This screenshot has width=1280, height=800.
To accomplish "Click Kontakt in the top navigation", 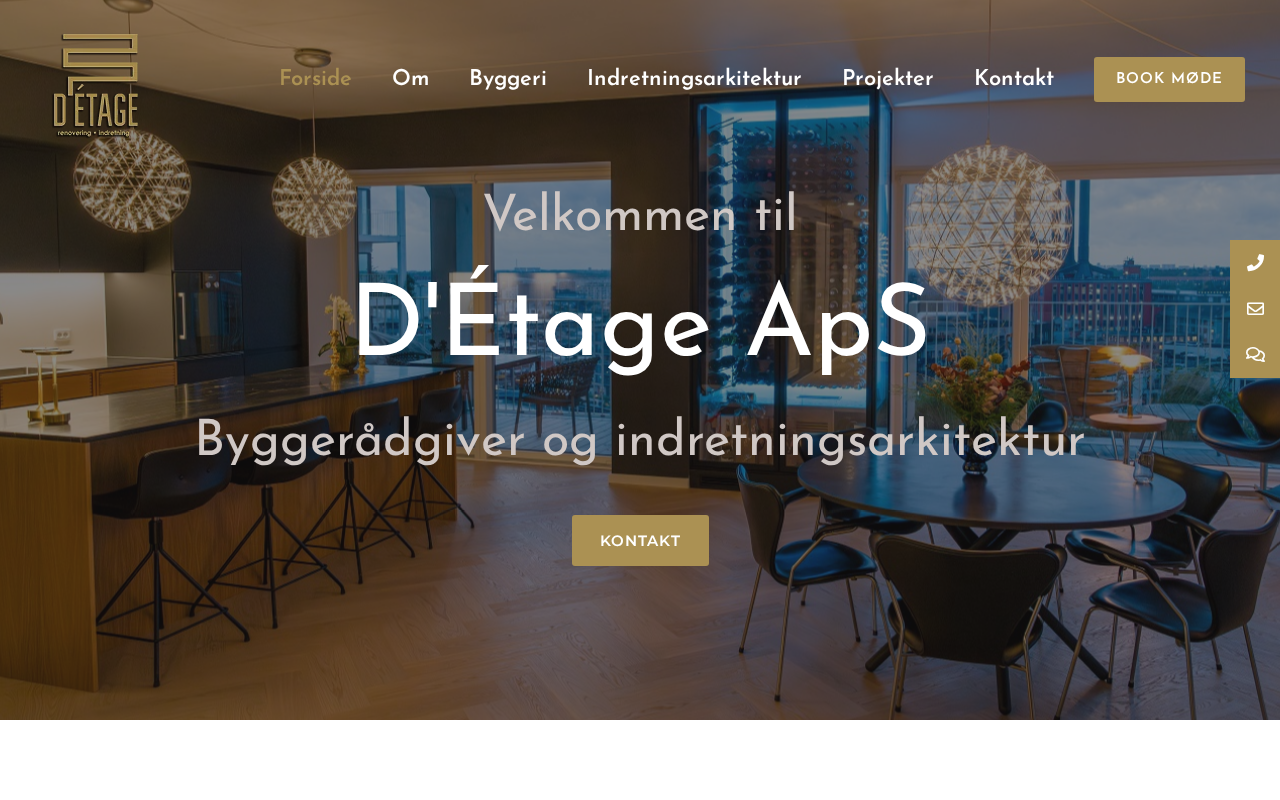I will [x=1014, y=79].
